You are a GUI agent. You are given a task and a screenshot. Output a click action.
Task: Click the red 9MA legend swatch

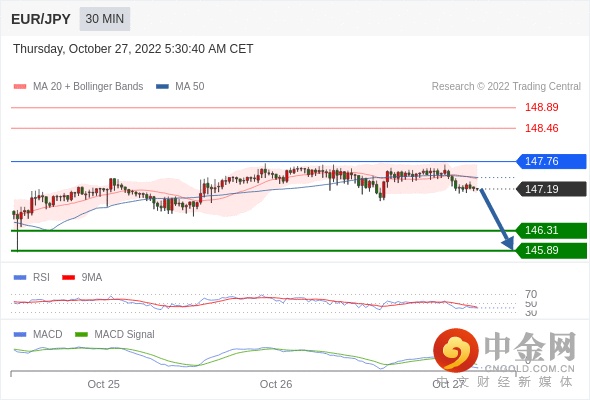pyautogui.click(x=68, y=278)
